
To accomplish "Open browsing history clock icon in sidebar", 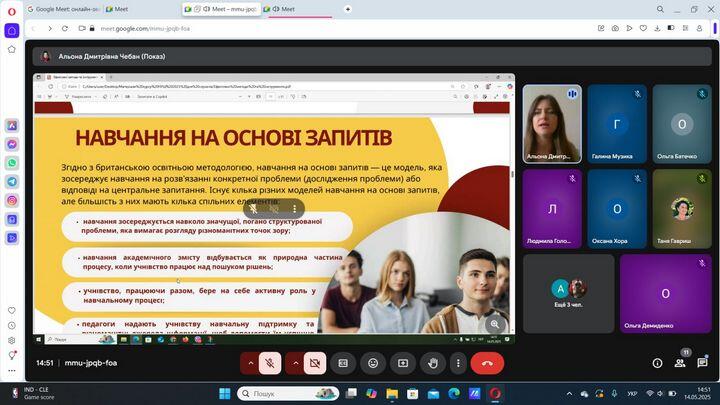I will (12, 326).
